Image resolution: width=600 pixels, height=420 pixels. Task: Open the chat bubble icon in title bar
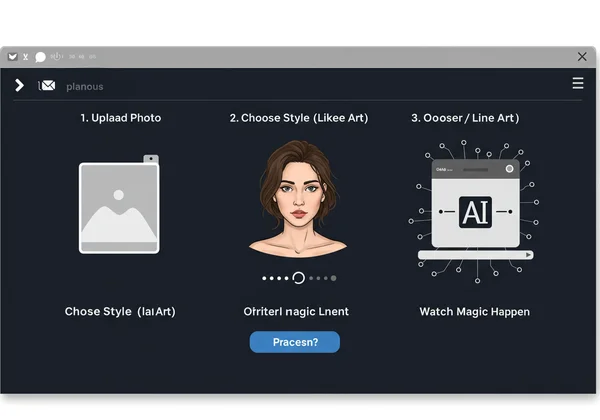(x=40, y=57)
